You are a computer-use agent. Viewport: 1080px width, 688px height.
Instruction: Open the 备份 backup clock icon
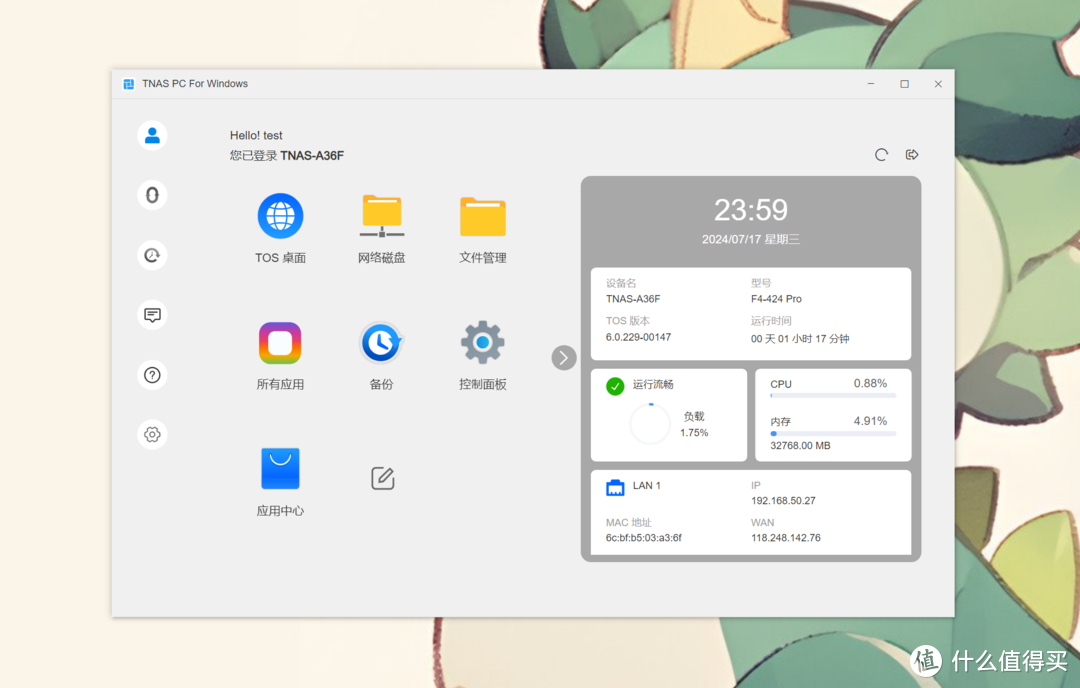(381, 343)
